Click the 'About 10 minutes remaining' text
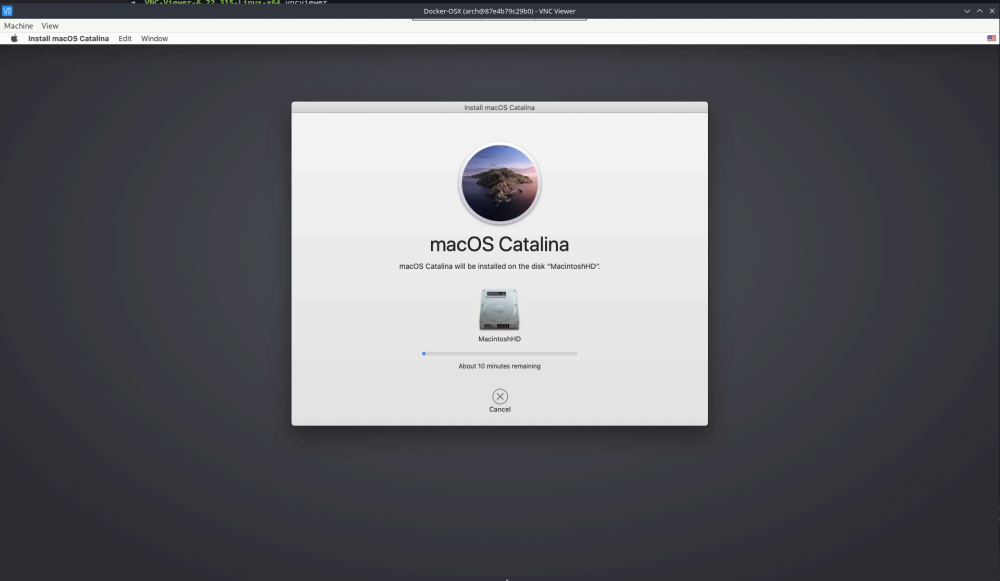1000x581 pixels. [499, 366]
